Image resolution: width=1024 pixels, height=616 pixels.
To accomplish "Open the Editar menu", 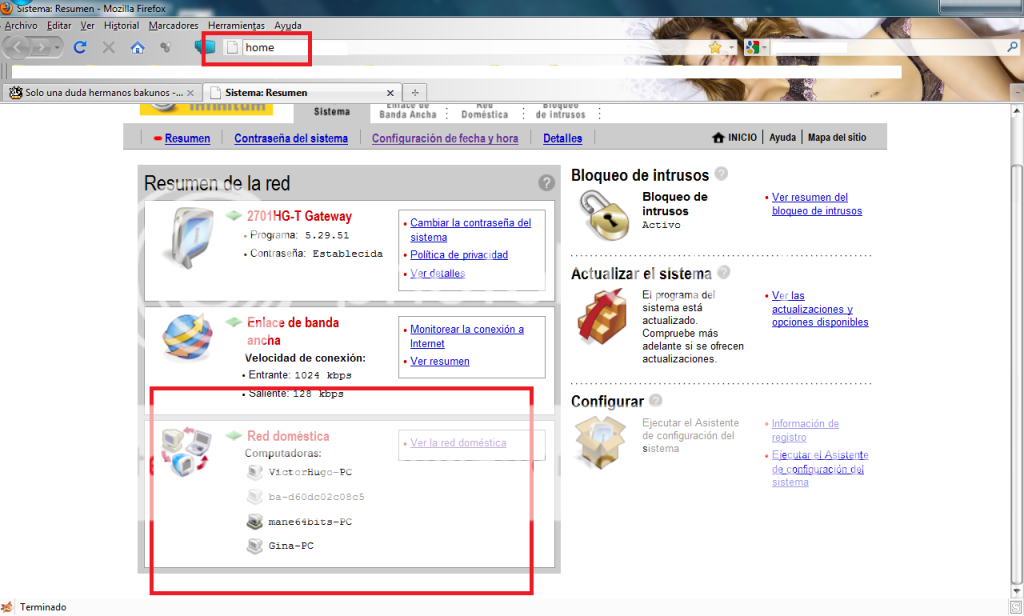I will (x=59, y=25).
